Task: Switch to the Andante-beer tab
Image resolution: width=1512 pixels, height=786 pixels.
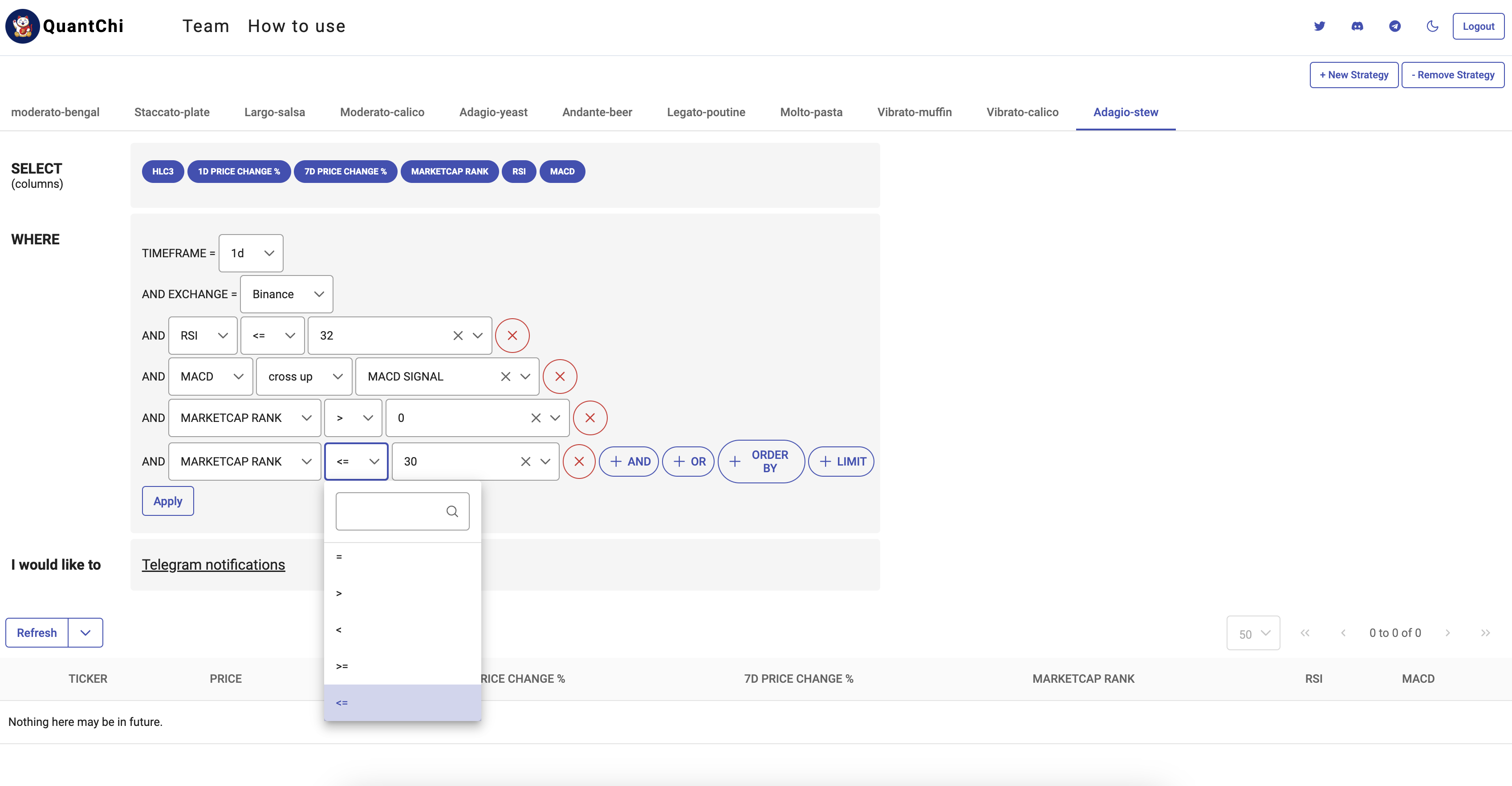Action: tap(597, 112)
